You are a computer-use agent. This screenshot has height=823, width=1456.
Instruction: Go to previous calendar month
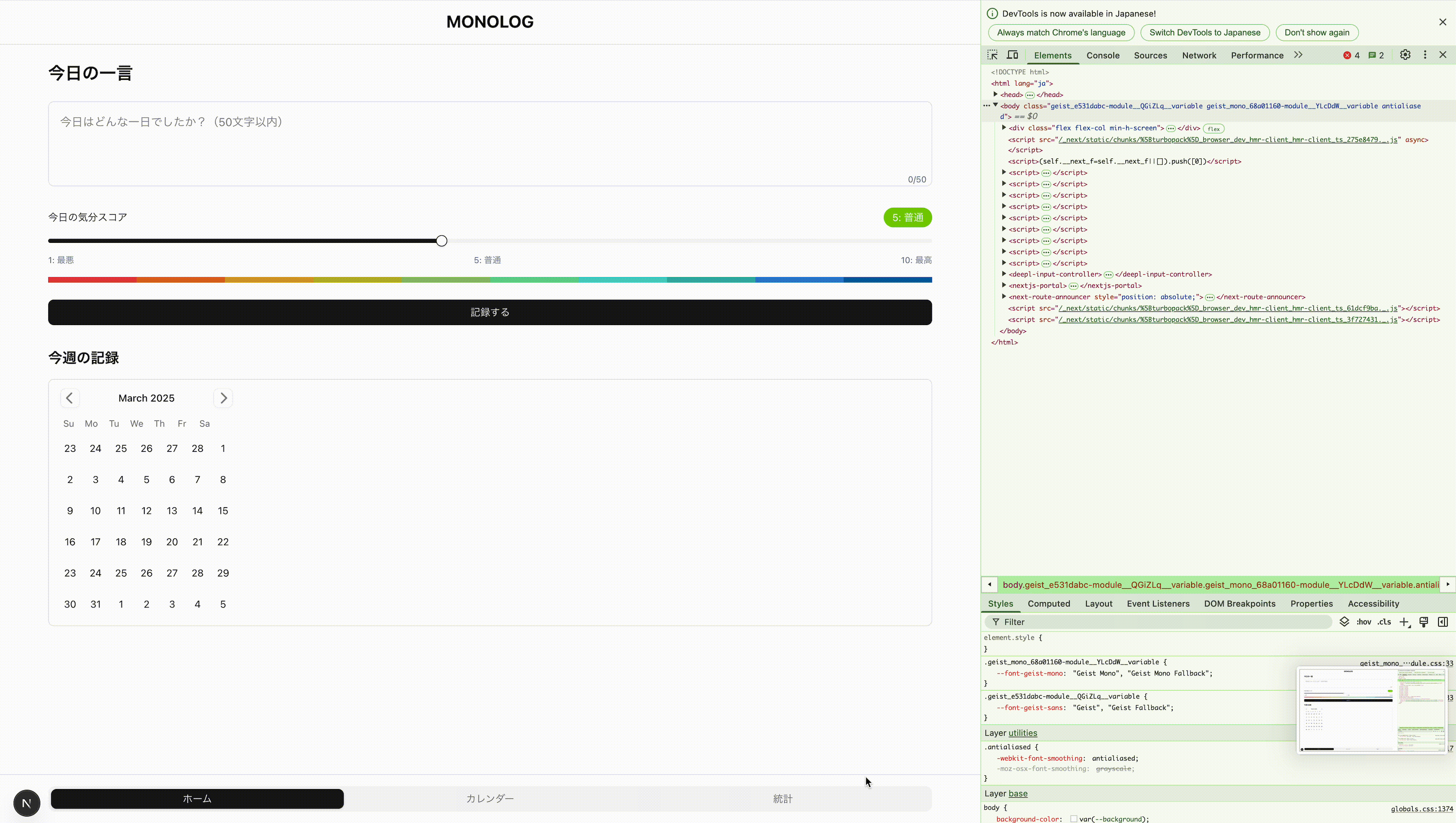[70, 398]
